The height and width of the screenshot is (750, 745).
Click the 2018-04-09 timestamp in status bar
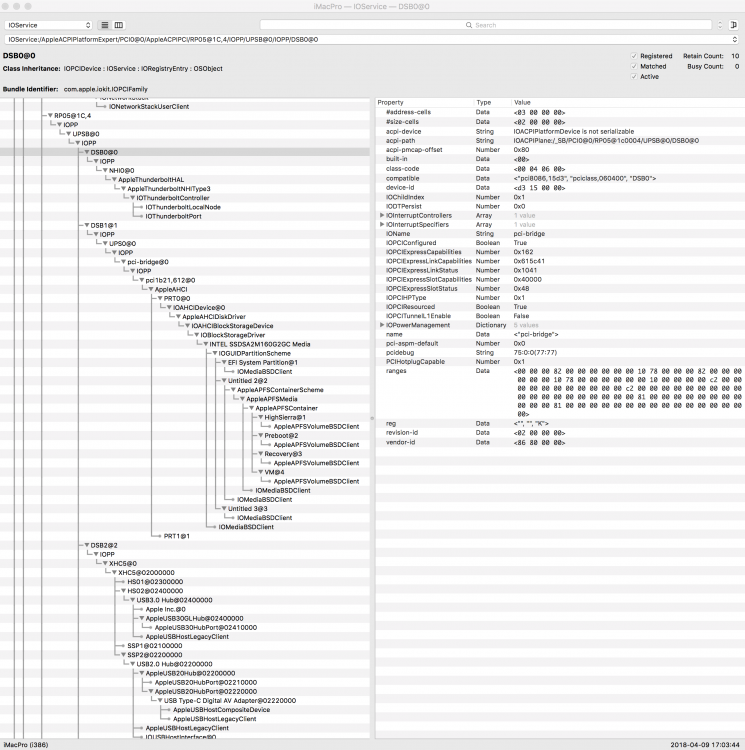tap(705, 745)
